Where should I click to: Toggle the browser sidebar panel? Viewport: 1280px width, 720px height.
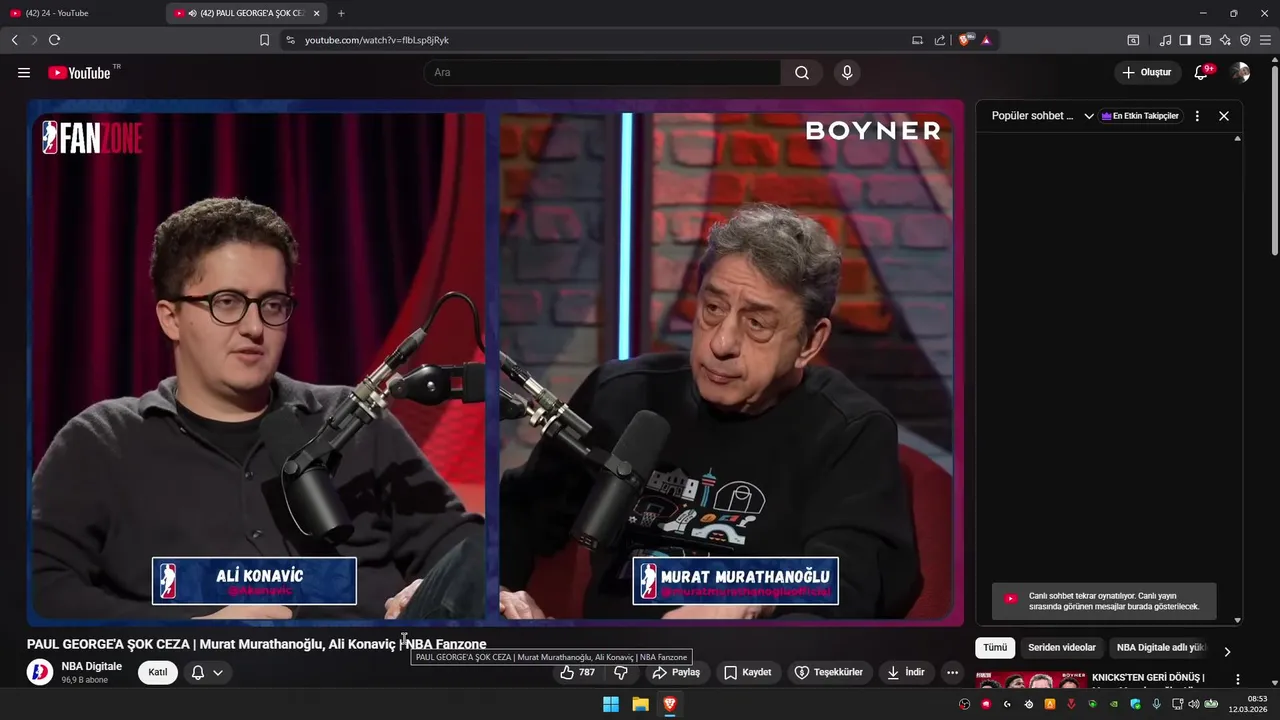[1185, 40]
